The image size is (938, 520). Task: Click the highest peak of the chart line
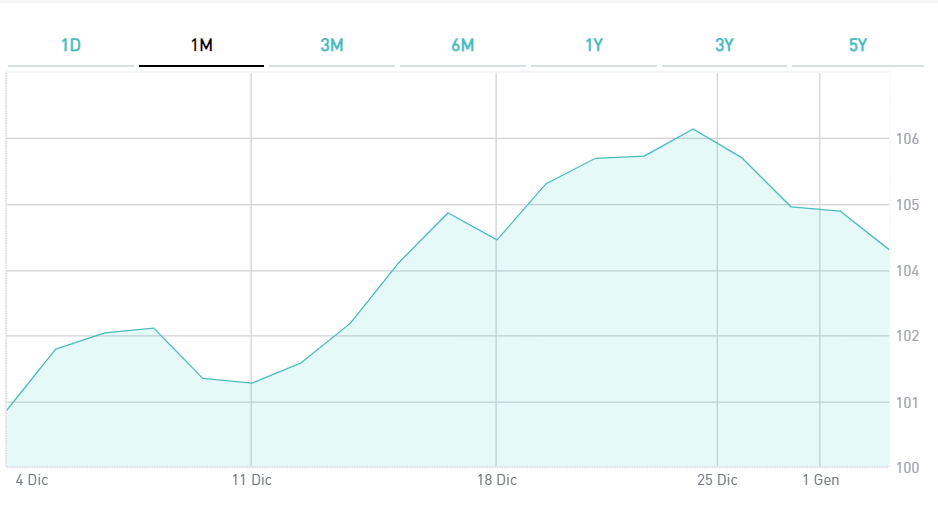pyautogui.click(x=693, y=129)
